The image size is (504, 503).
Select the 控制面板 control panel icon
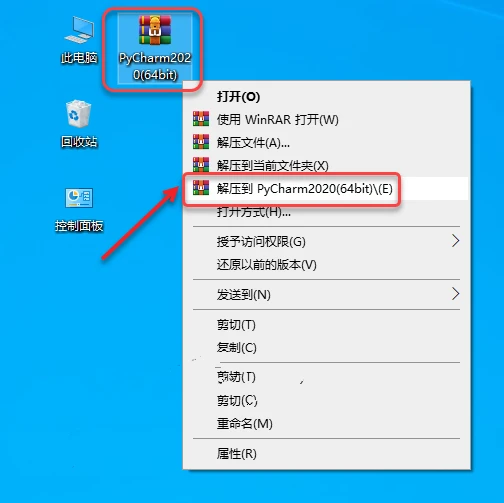pyautogui.click(x=79, y=209)
